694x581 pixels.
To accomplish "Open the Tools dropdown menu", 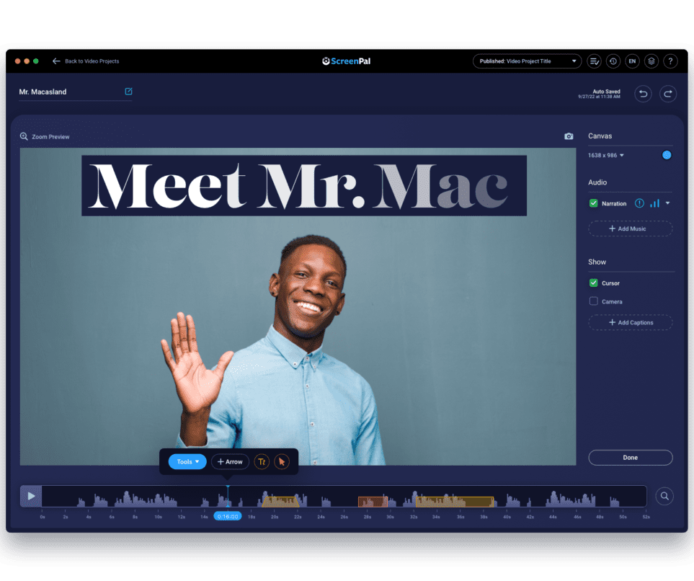I will (x=187, y=461).
